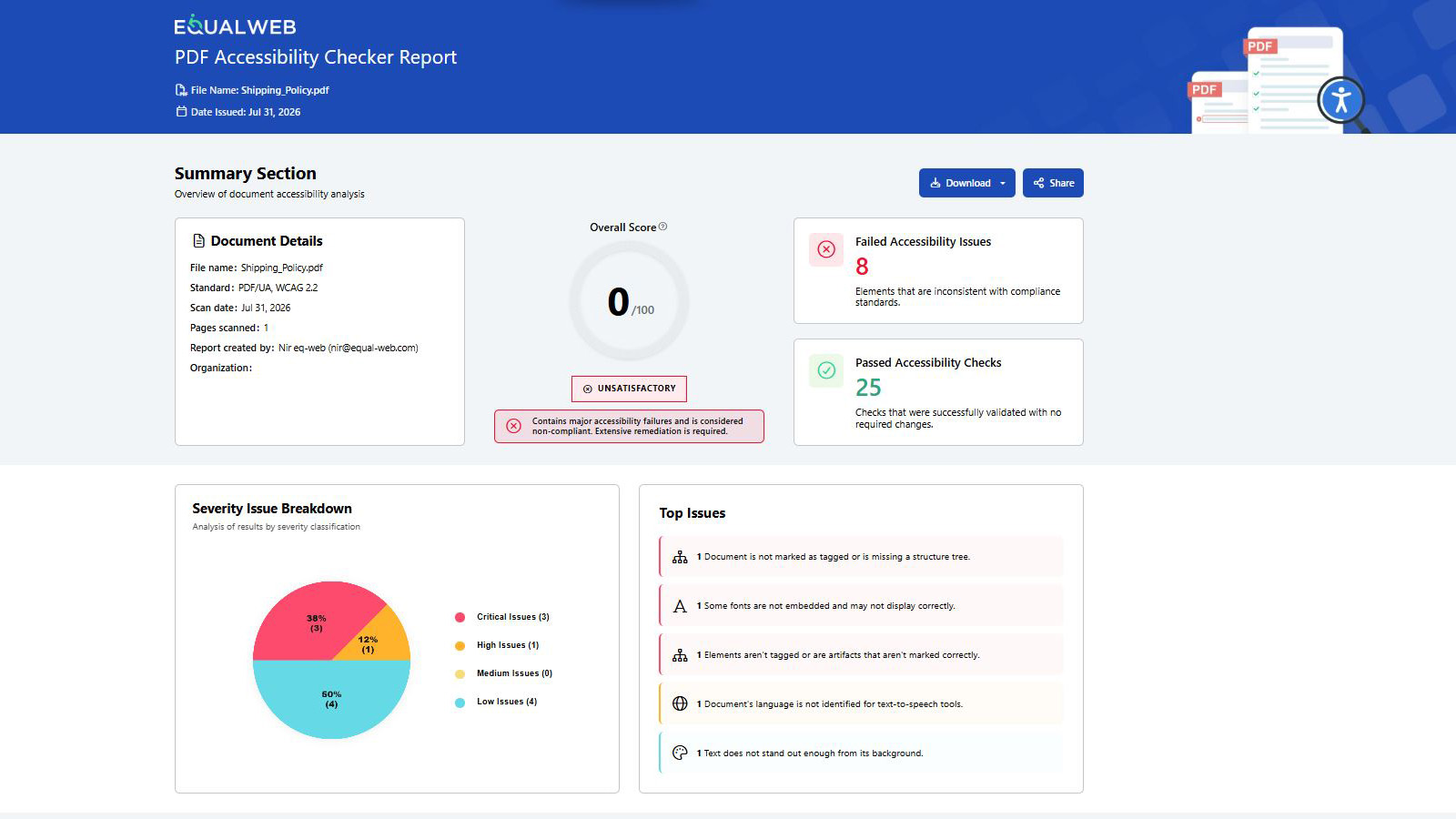Click the Overall Score help icon
The width and height of the screenshot is (1456, 819).
(x=662, y=227)
